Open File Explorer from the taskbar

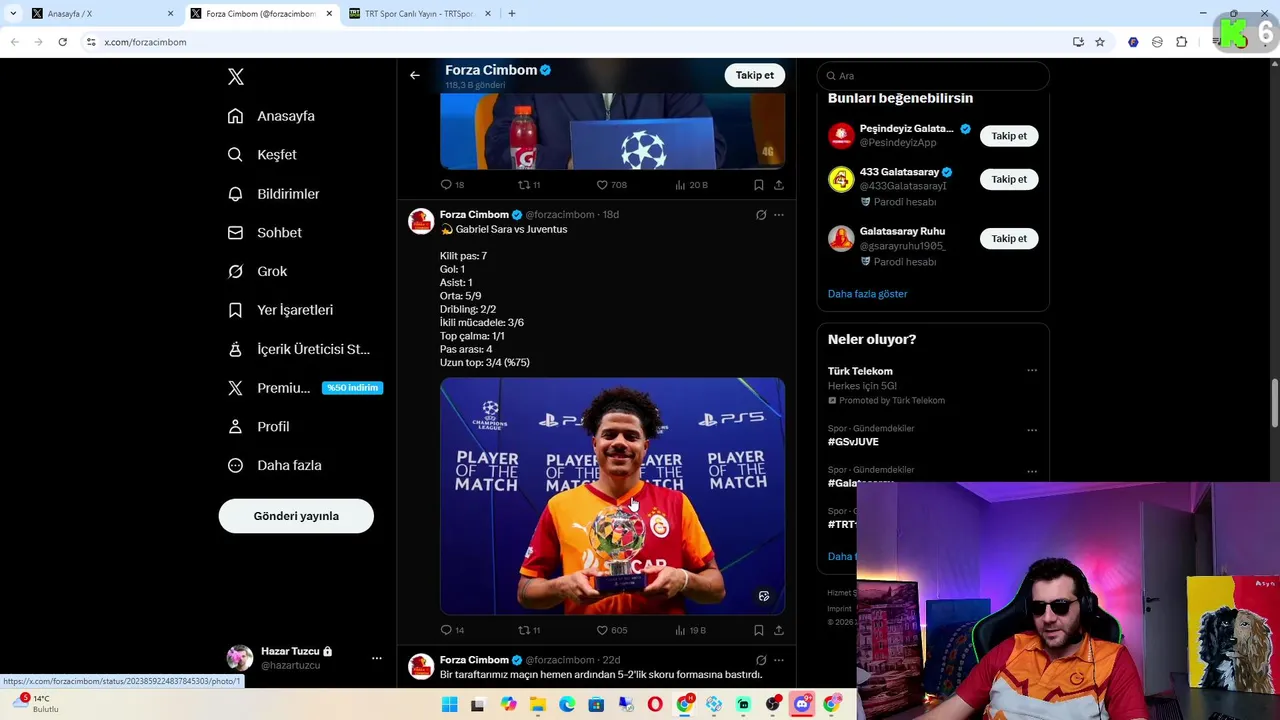coord(538,705)
